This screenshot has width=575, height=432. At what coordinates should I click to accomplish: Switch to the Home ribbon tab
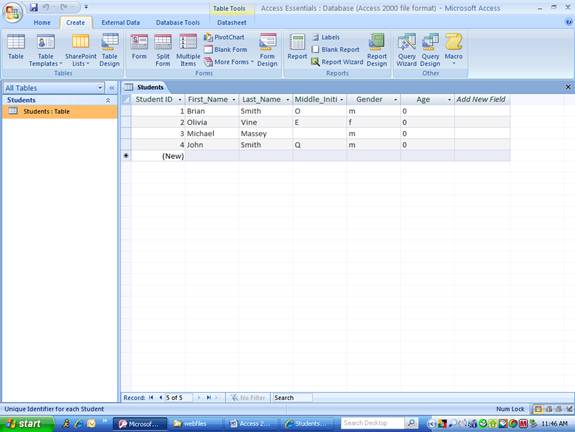coord(42,23)
